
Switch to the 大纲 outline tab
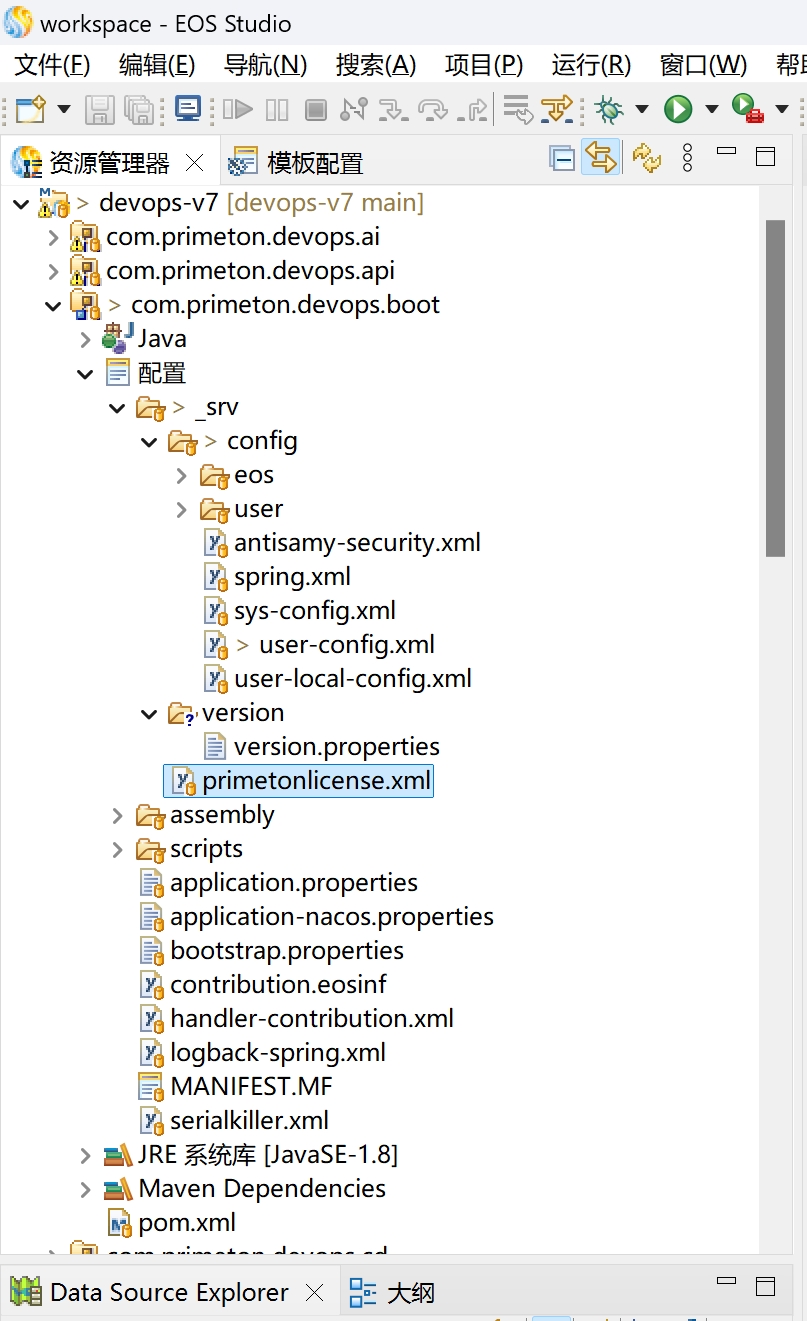tap(410, 1292)
